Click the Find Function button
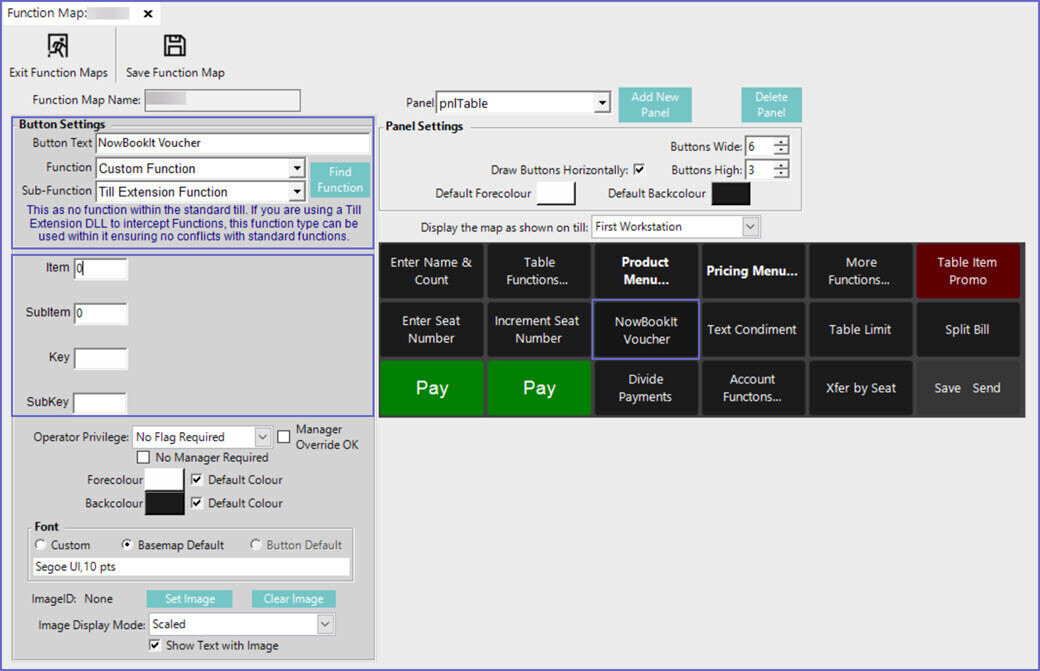The width and height of the screenshot is (1040, 671). point(340,180)
